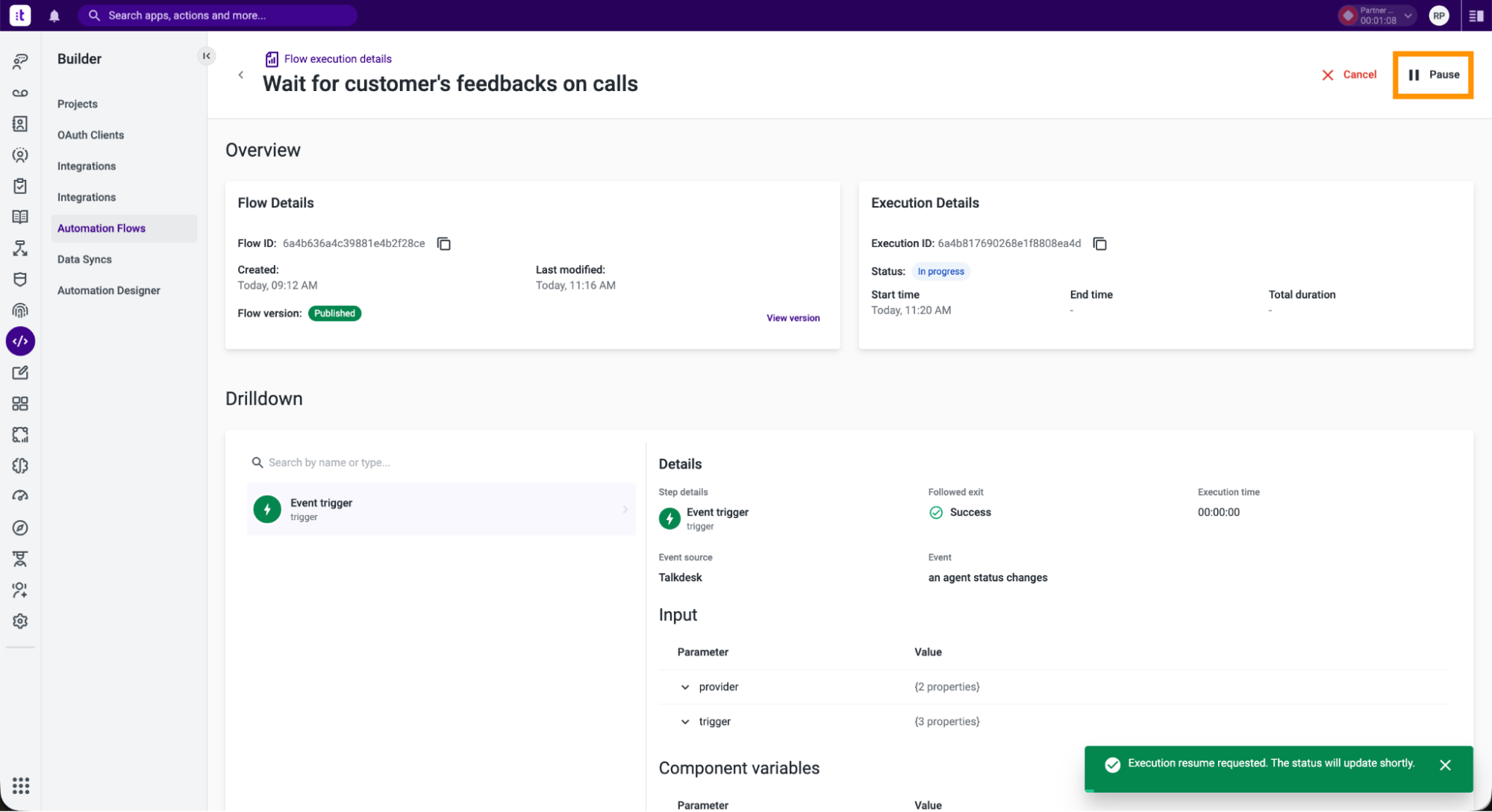The width and height of the screenshot is (1492, 812).
Task: Select the Event trigger step in Drilldown list
Action: [440, 509]
